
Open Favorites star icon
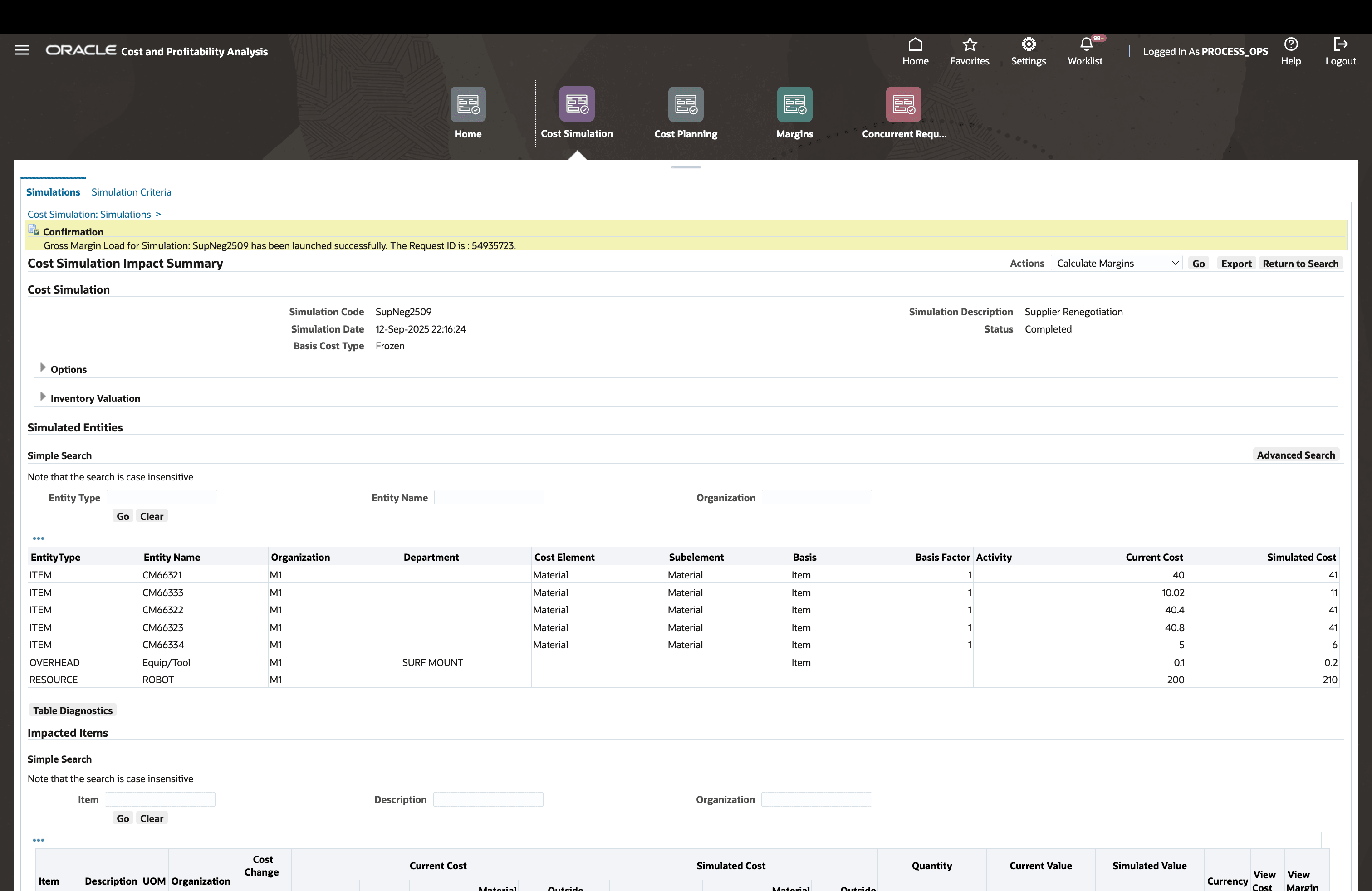point(969,45)
